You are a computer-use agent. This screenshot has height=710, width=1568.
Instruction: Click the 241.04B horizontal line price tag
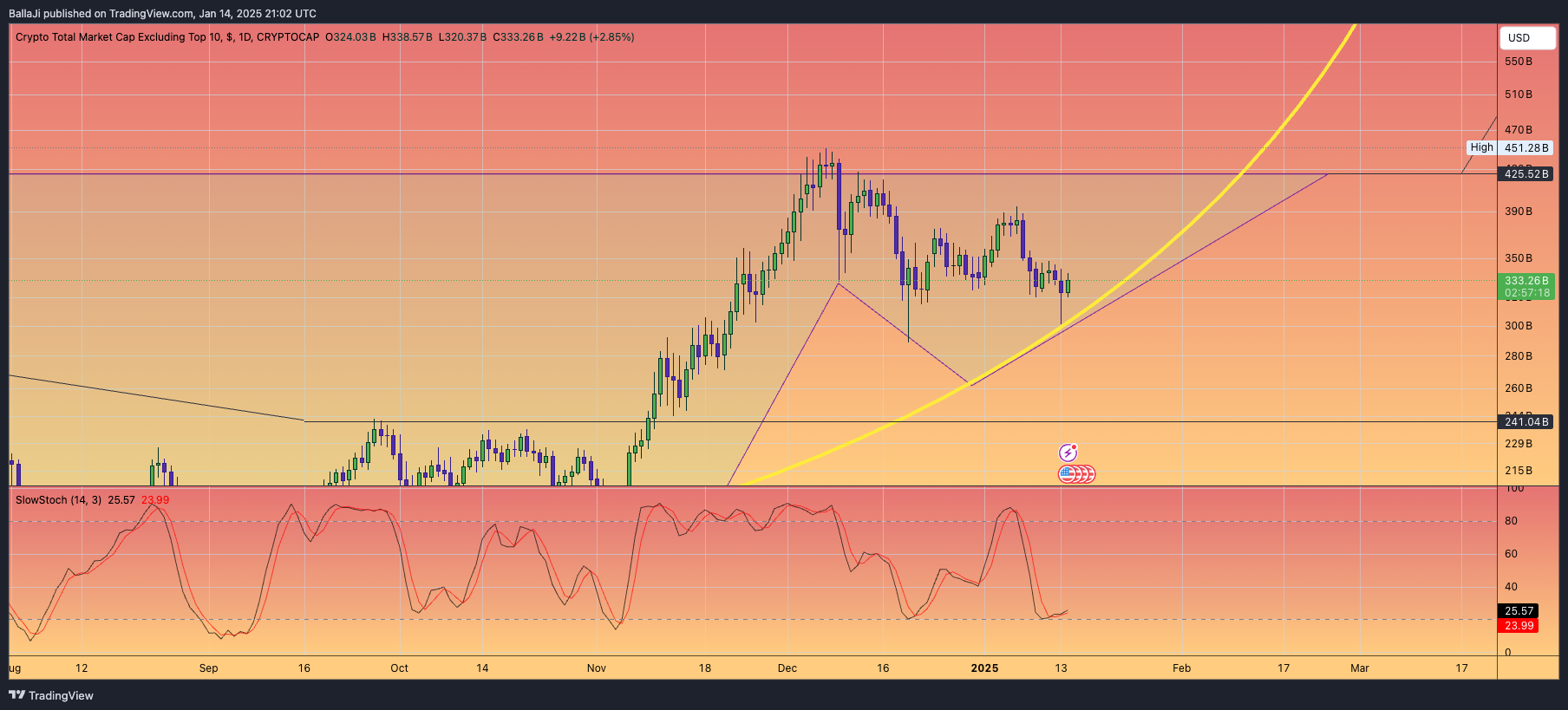1526,422
